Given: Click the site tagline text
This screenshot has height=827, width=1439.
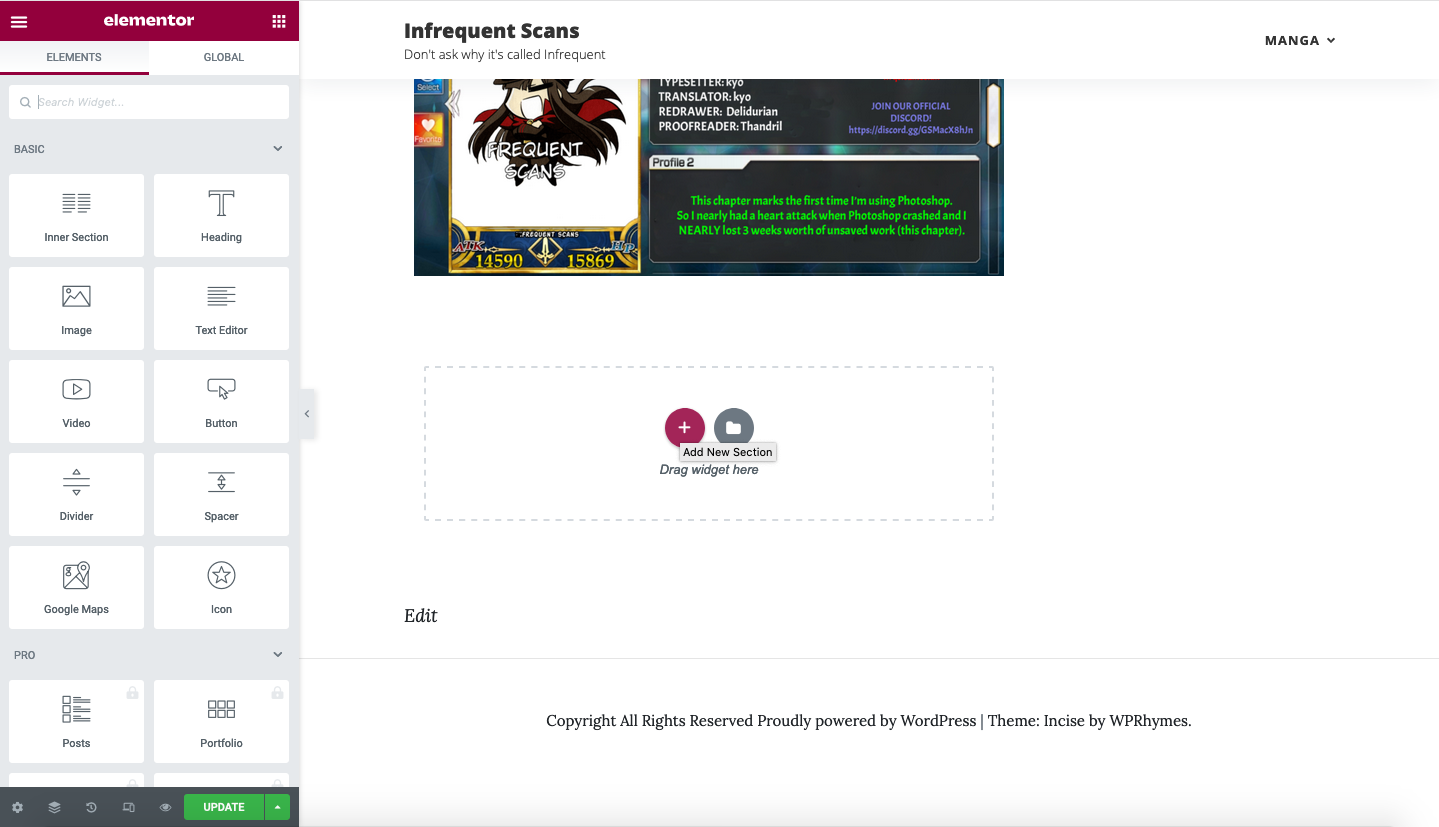Looking at the screenshot, I should 505,55.
